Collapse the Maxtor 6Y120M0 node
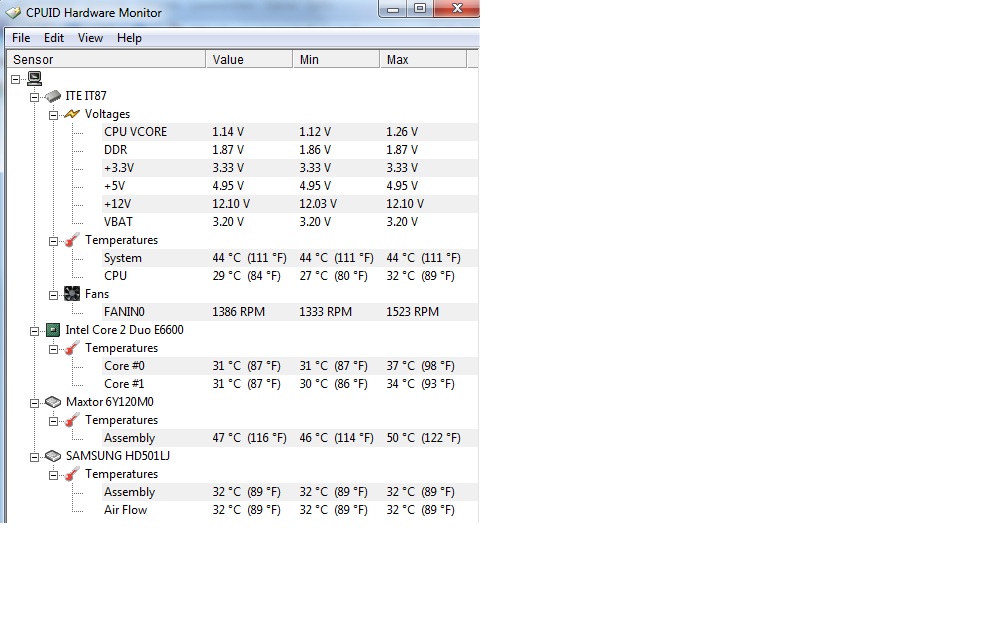Screen dimensions: 1008x630 [x=35, y=403]
